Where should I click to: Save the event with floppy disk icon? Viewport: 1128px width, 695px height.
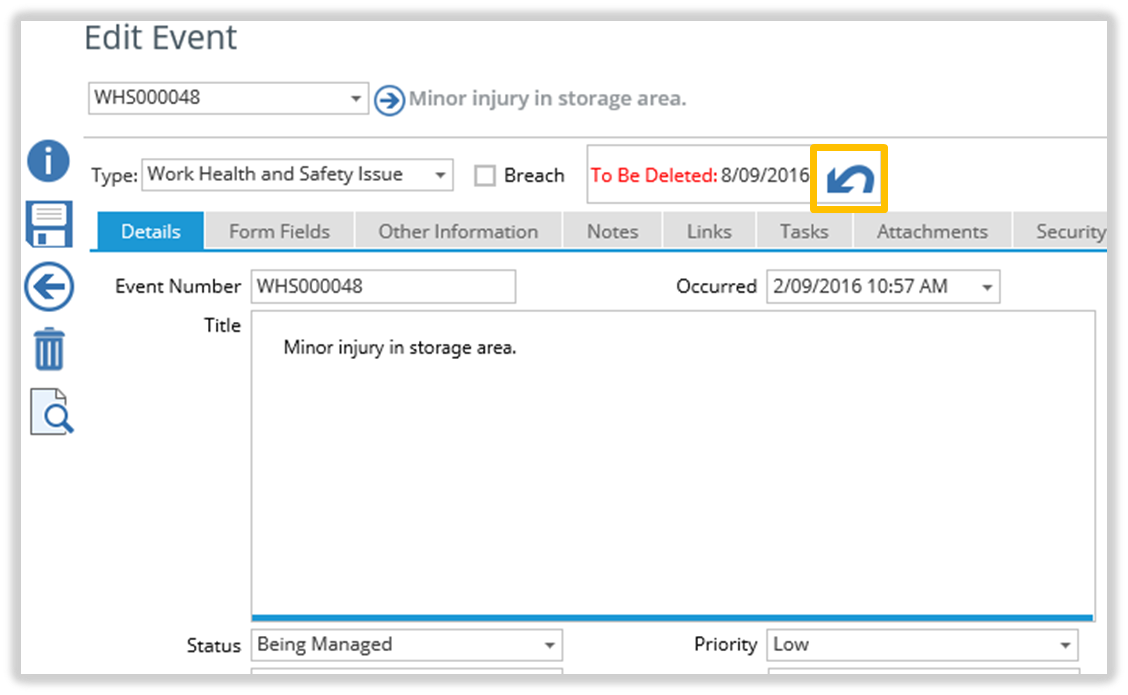[x=48, y=224]
